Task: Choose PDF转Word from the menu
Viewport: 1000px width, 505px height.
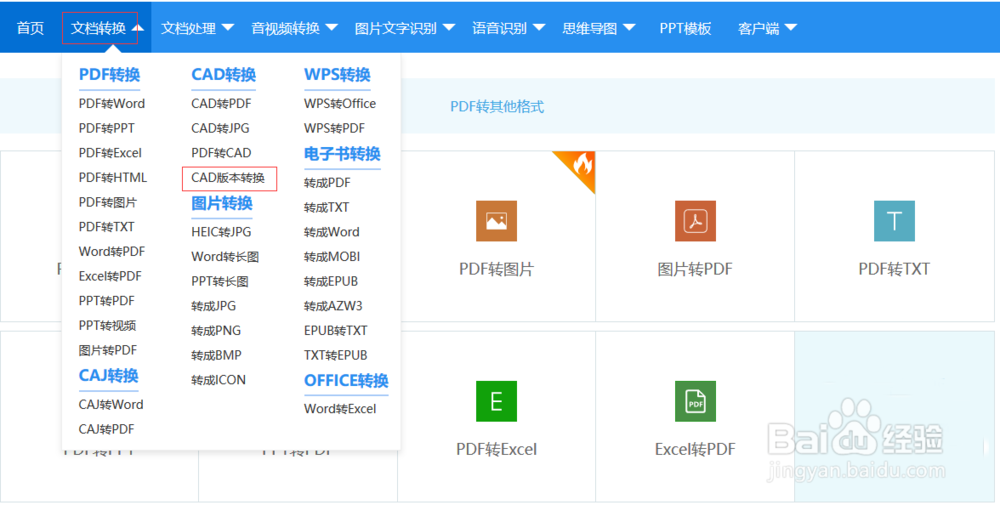Action: (x=112, y=103)
